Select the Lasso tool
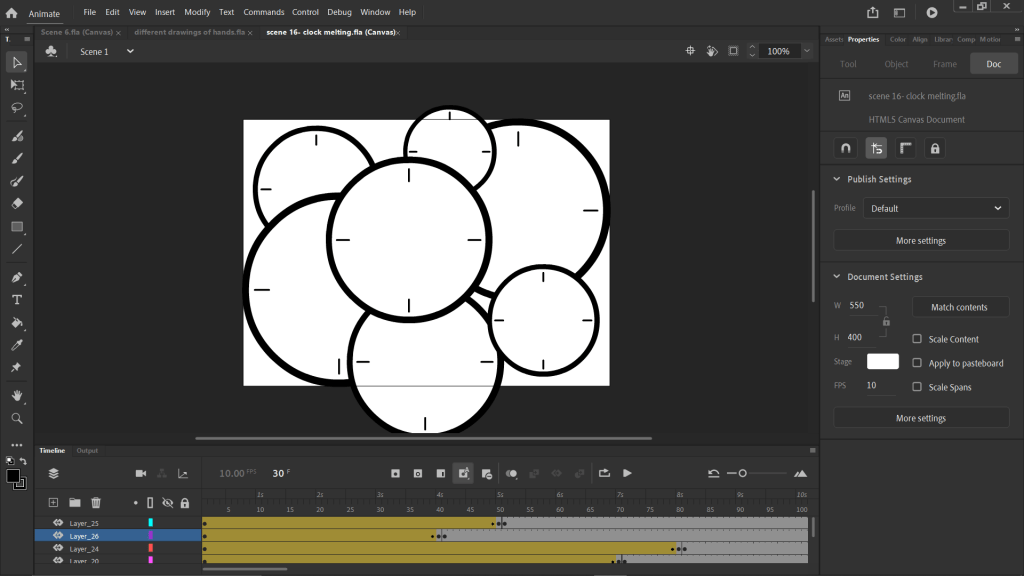 point(17,107)
